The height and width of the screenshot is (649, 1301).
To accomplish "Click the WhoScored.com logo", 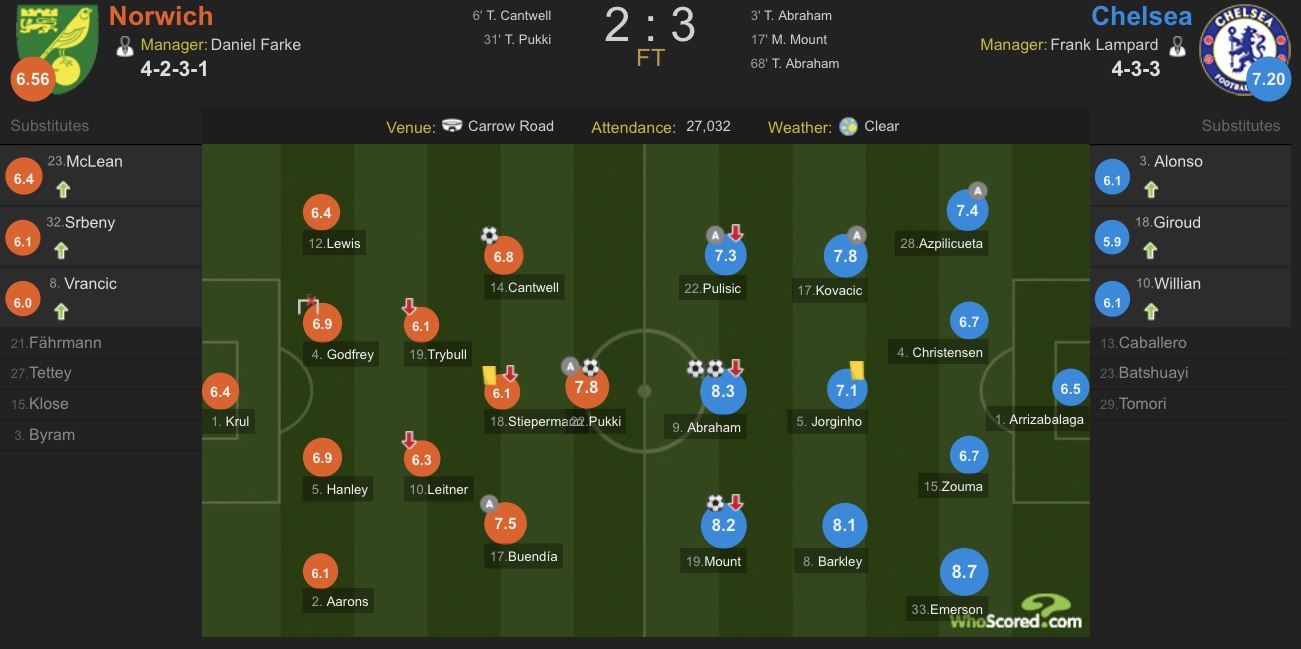I will point(1016,612).
